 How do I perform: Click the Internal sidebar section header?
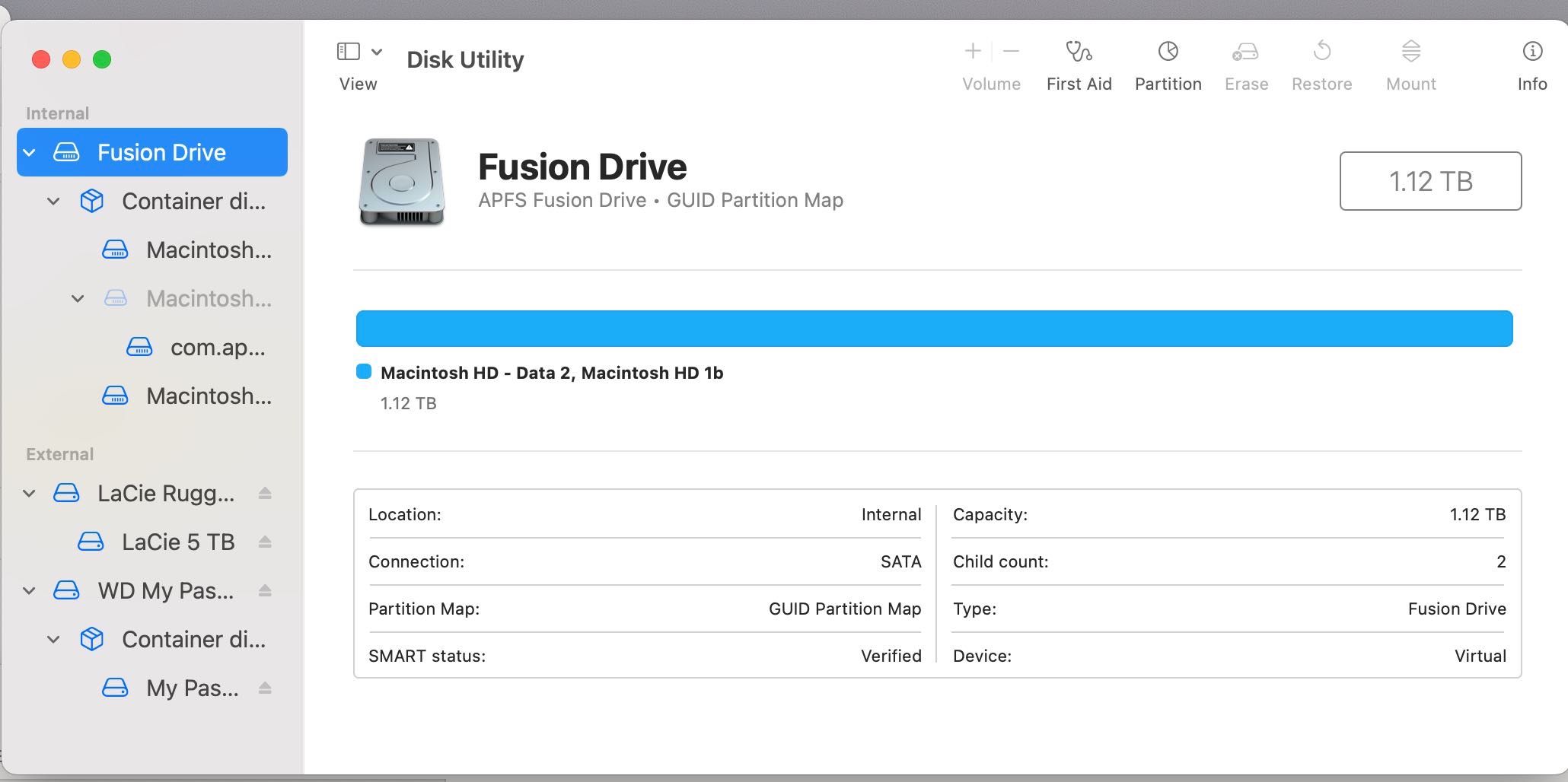click(57, 113)
